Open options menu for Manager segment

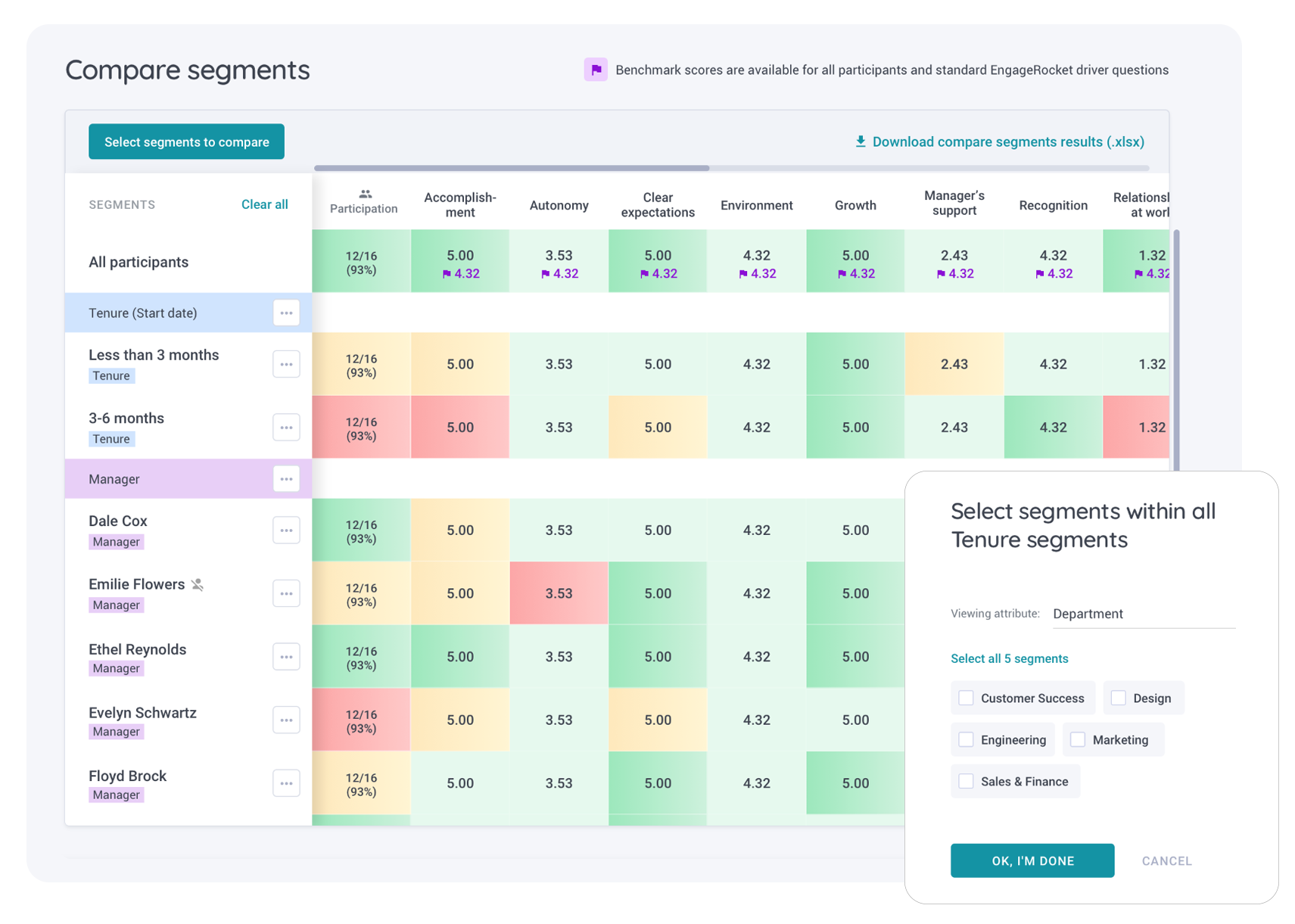pos(286,478)
